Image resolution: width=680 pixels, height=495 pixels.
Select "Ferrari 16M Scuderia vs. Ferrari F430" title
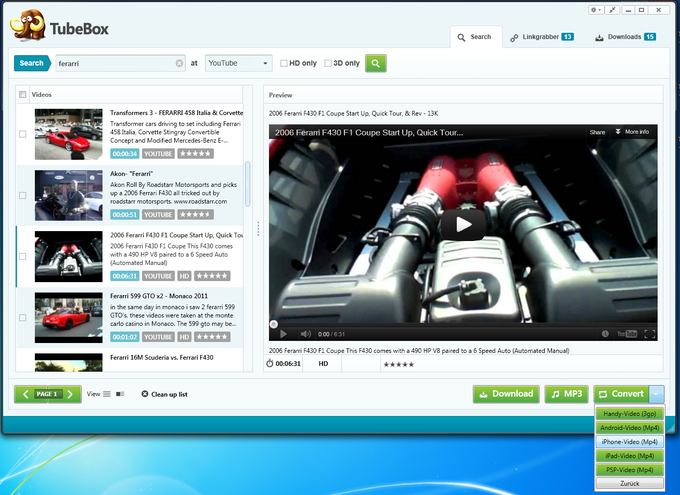tap(161, 357)
